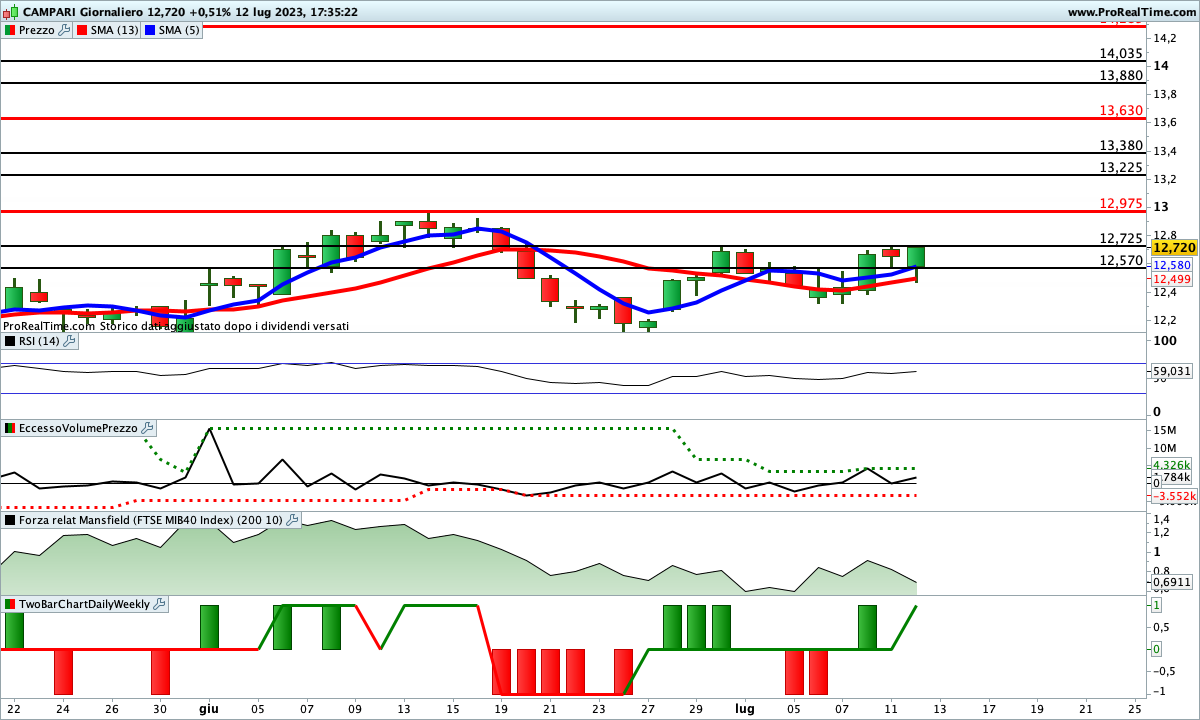Click the 1,4 value on Mansfield axis

tap(1163, 521)
